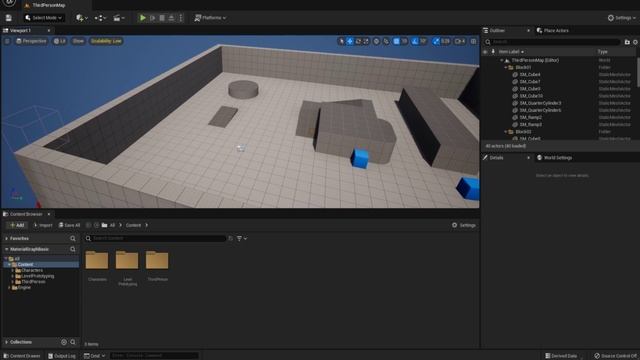Open Outliner settings gear
The image size is (640, 360).
click(x=636, y=42)
